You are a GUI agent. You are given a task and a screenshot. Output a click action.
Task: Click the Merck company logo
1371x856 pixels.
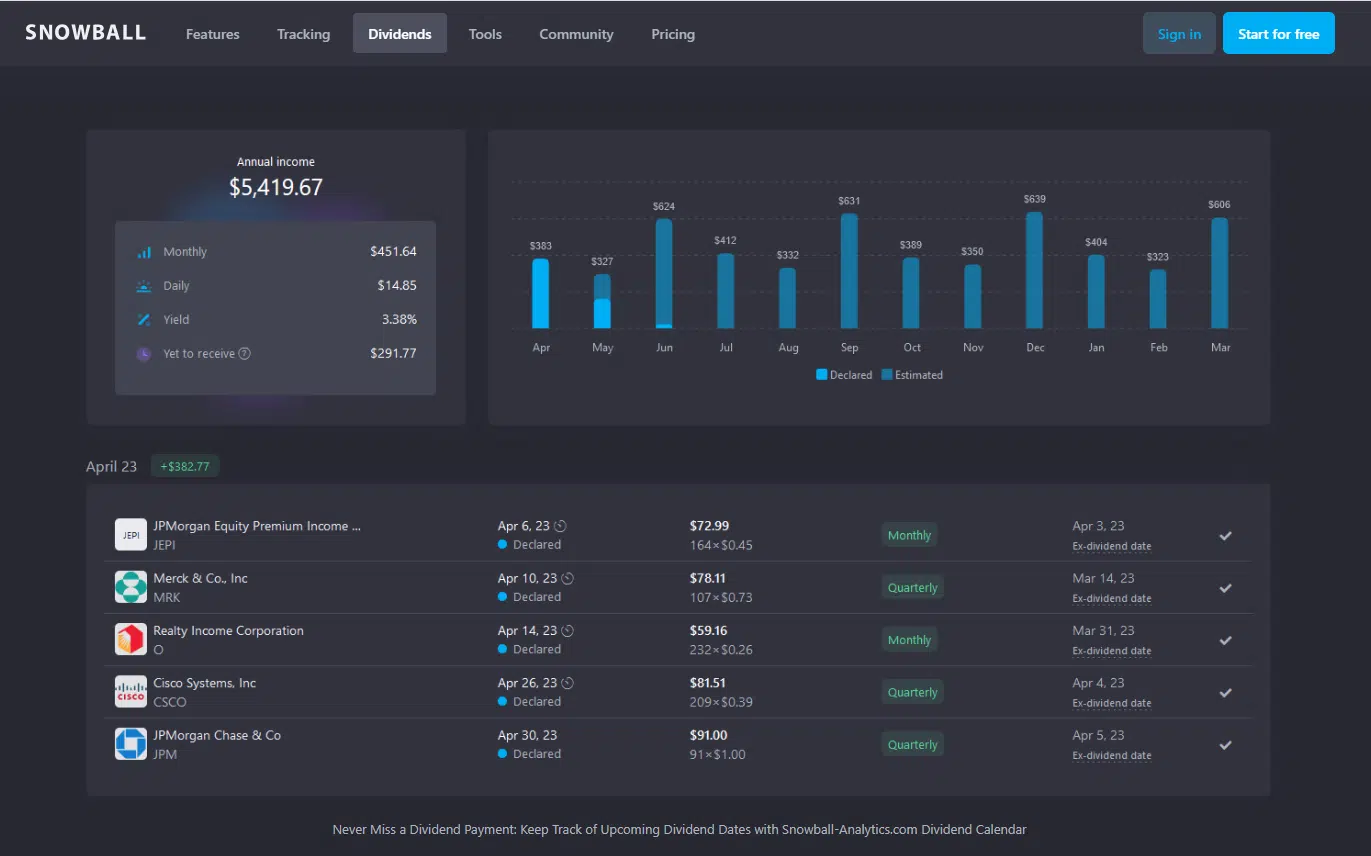(x=131, y=587)
